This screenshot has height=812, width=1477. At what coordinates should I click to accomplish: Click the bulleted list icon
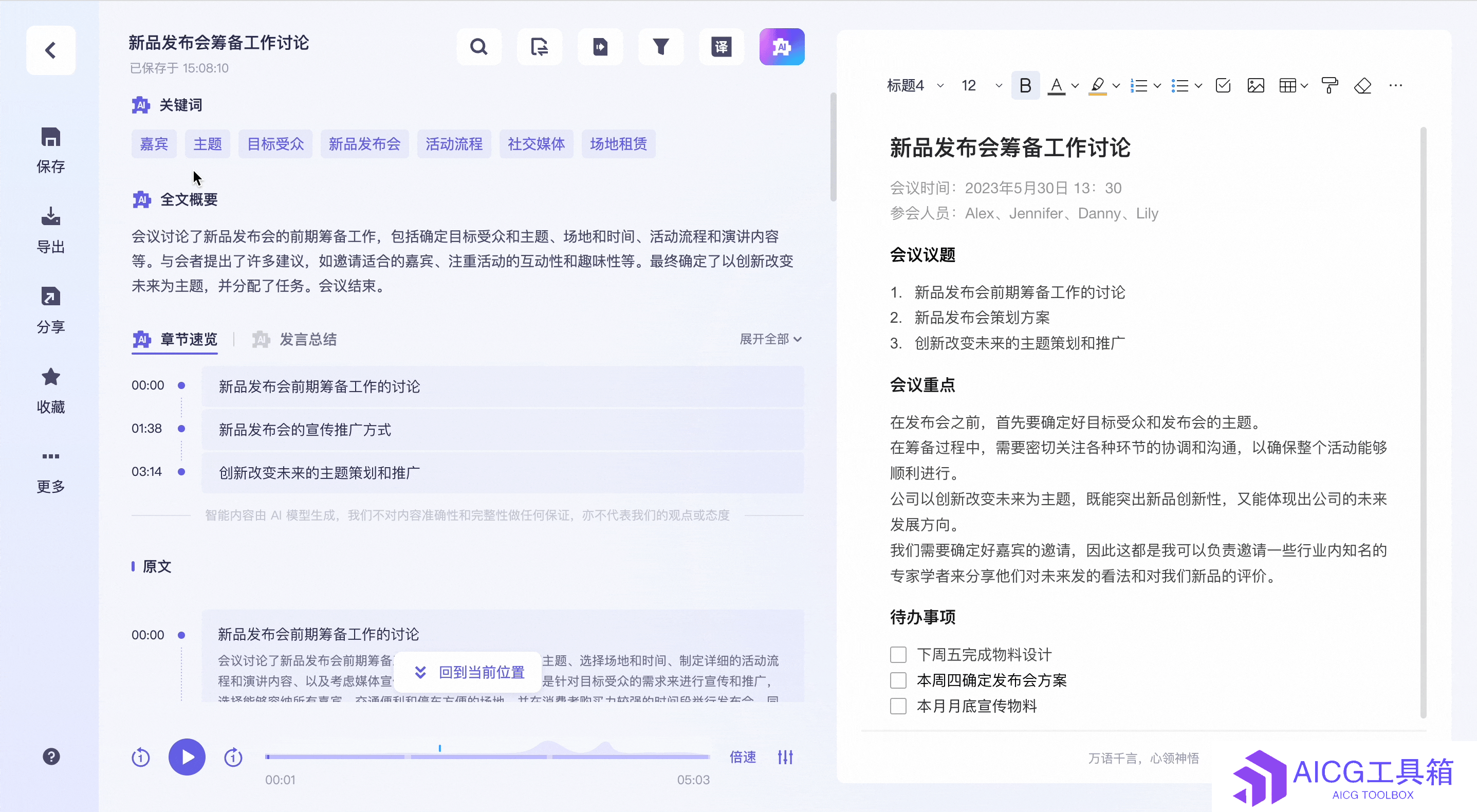tap(1180, 86)
